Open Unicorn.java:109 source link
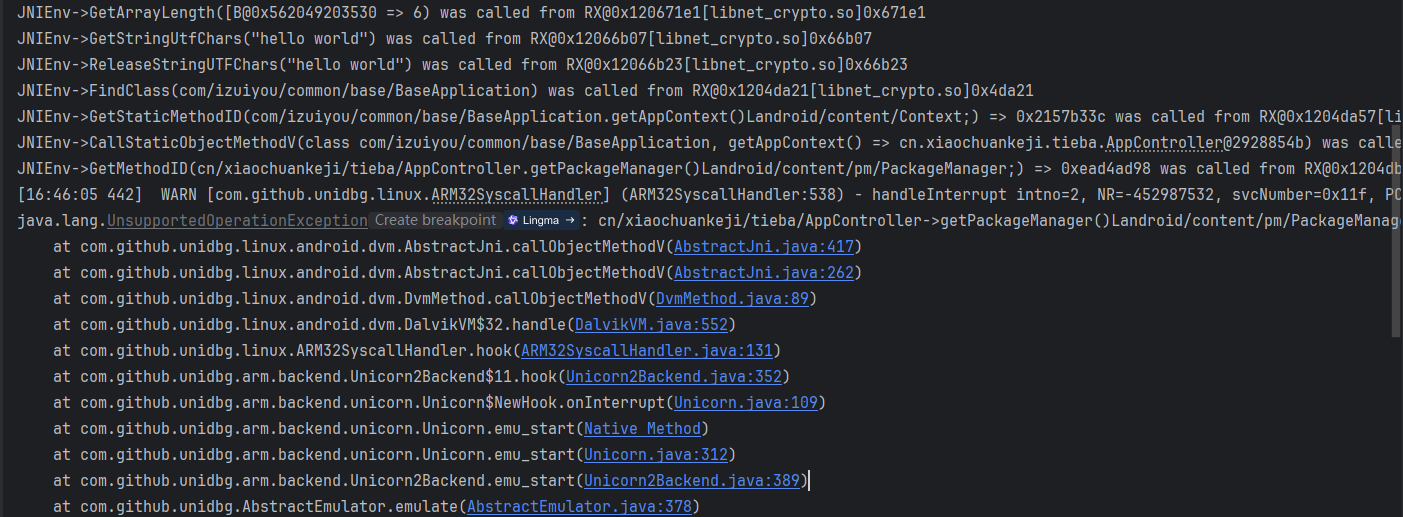 (x=746, y=402)
